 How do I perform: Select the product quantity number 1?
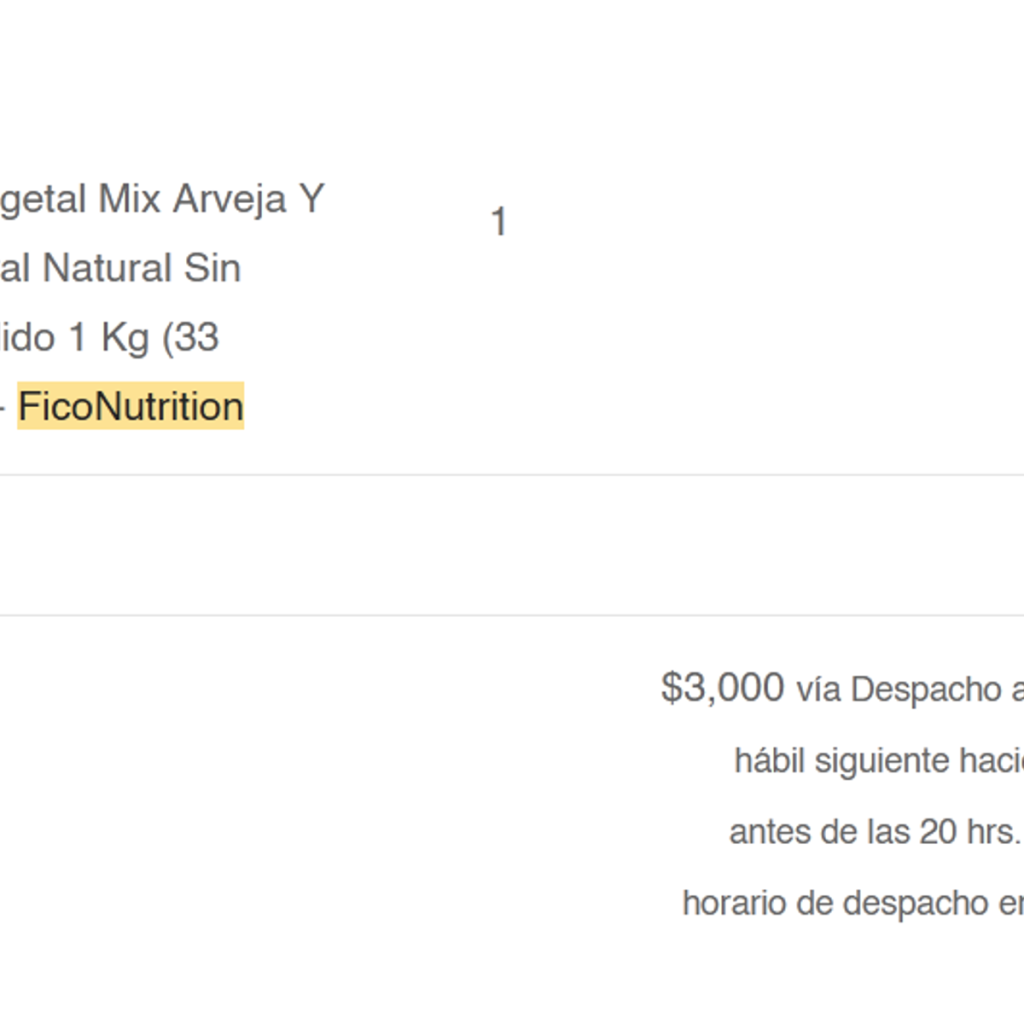pos(499,221)
